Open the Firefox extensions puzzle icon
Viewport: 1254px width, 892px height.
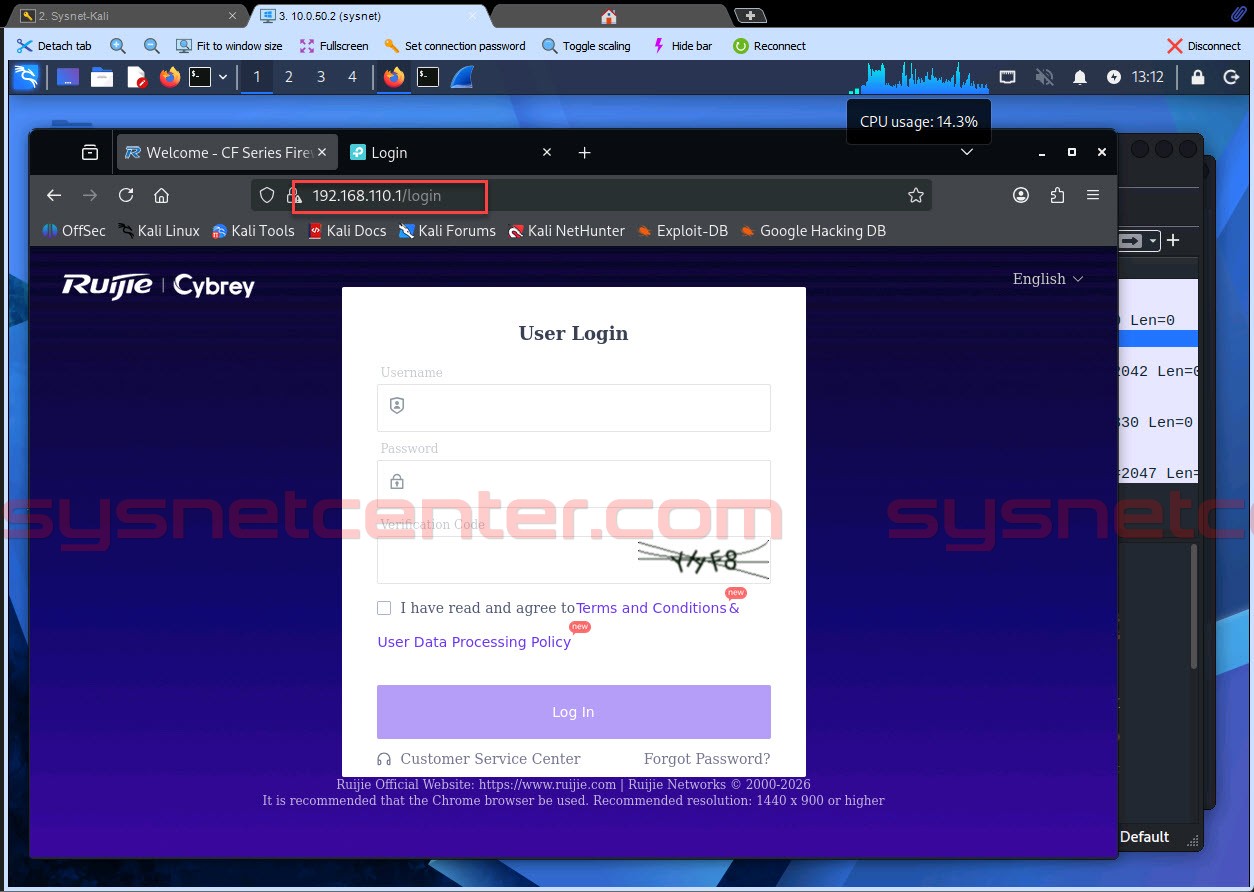(x=1057, y=196)
